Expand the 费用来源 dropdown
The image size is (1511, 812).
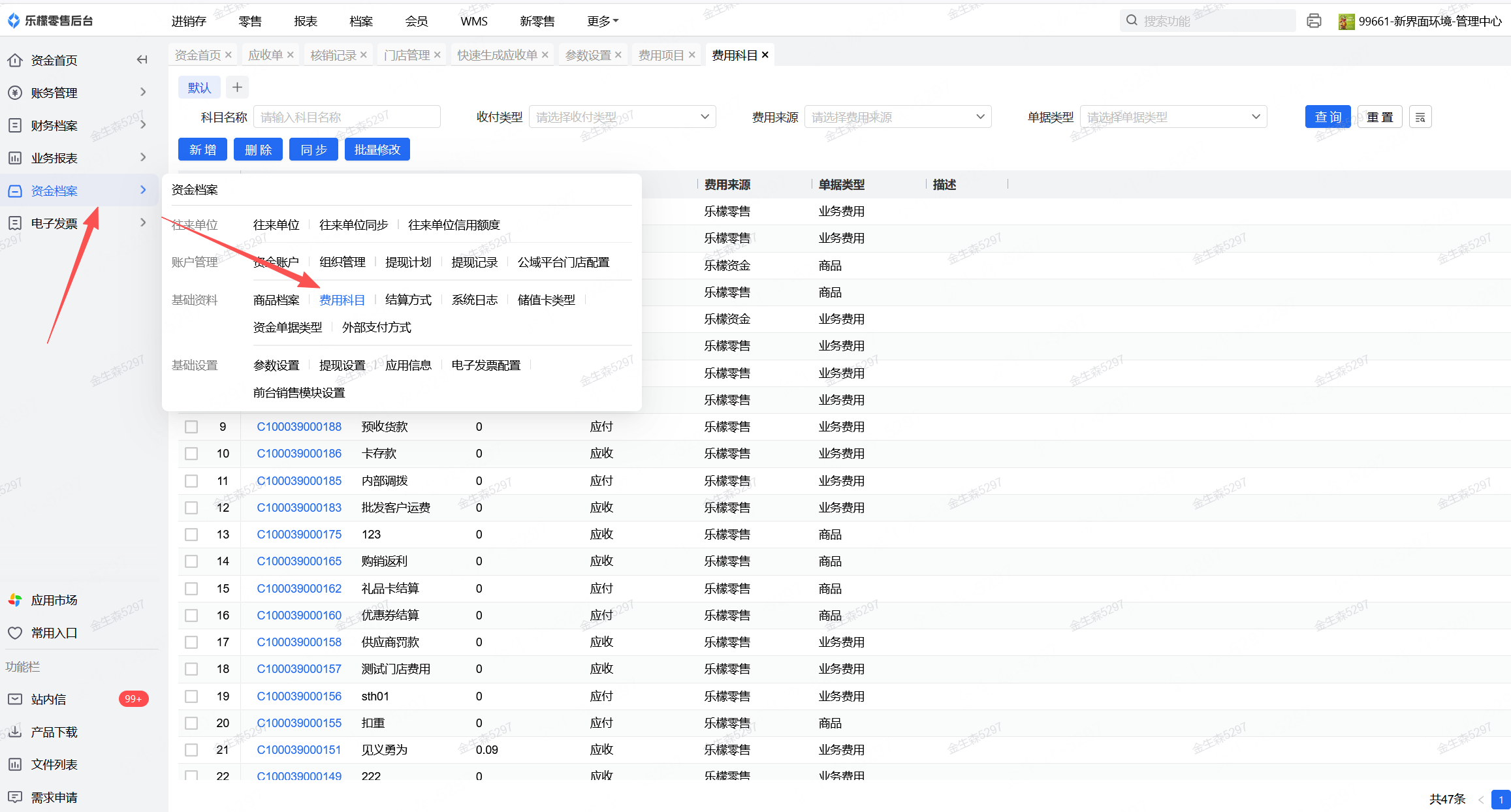[897, 117]
